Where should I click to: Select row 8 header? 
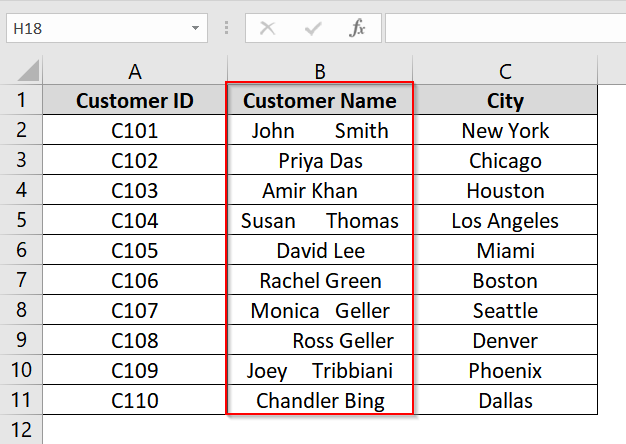(21, 309)
